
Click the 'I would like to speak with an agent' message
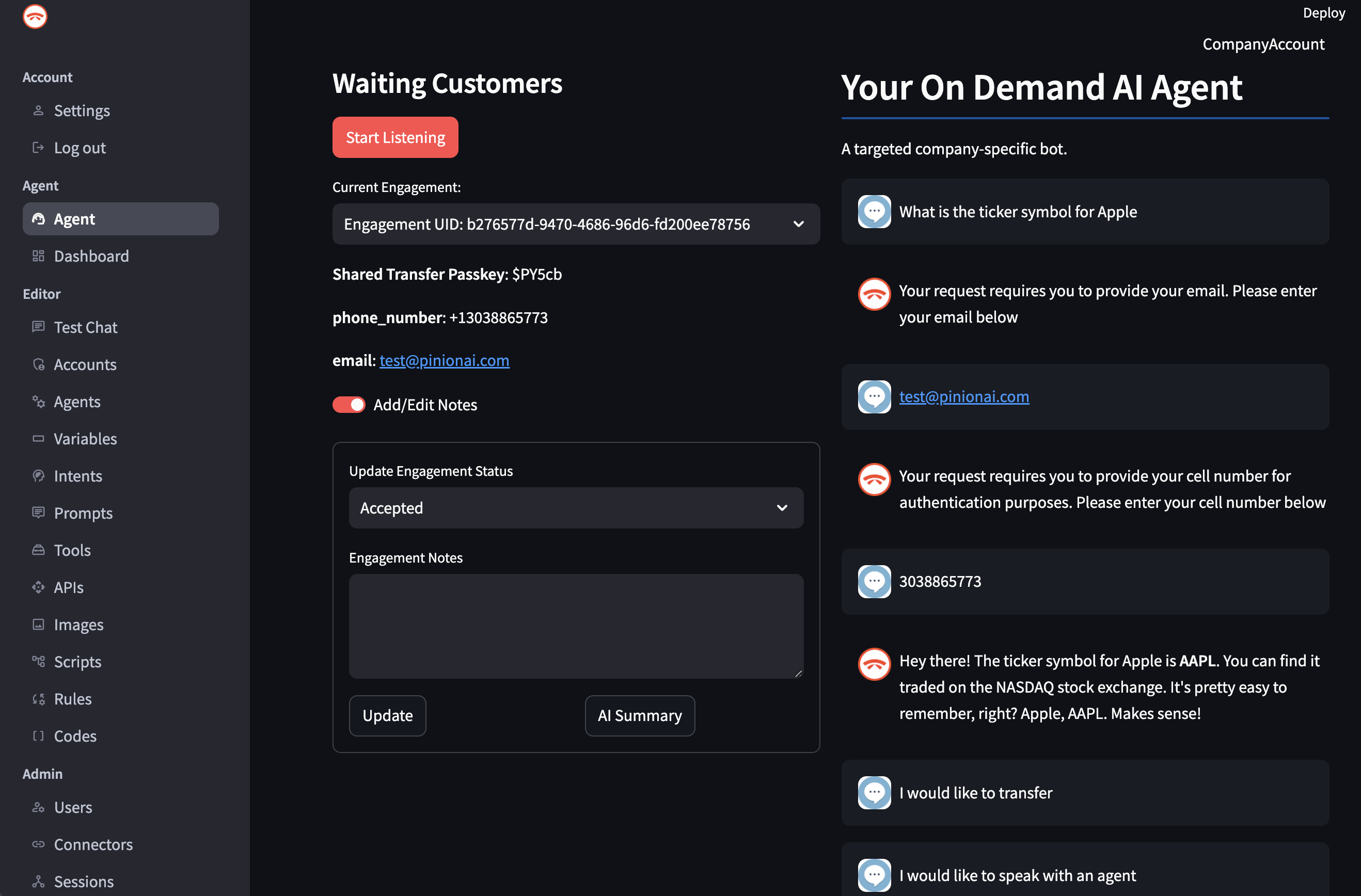pyautogui.click(x=1017, y=875)
